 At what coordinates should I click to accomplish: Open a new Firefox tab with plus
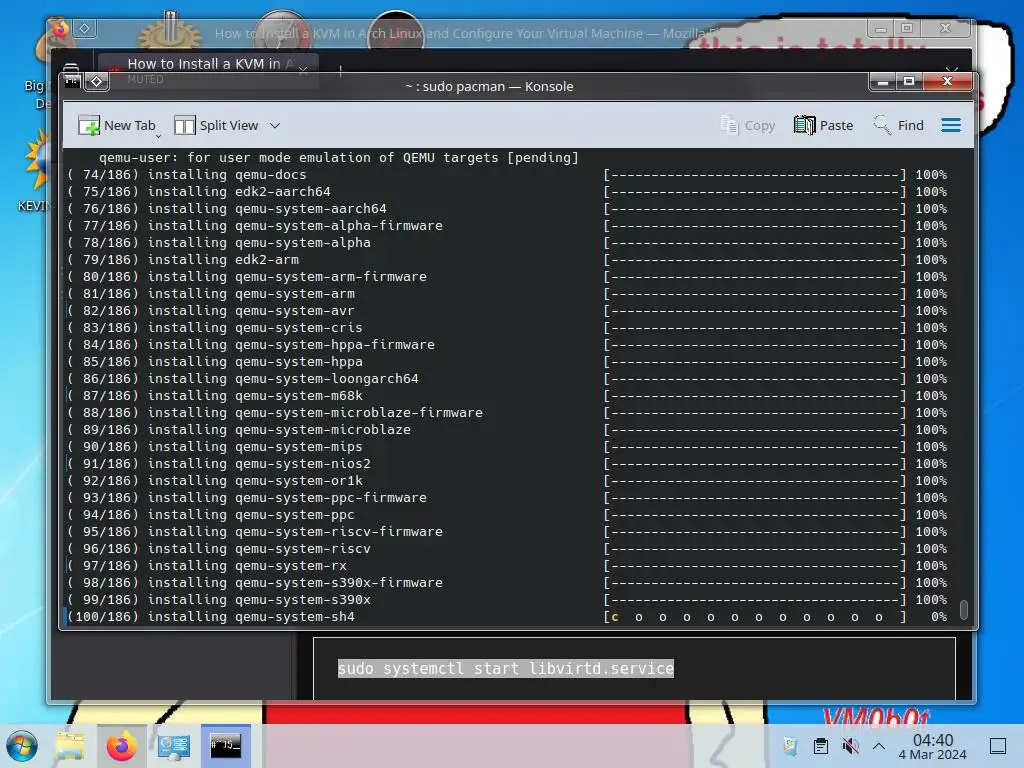340,70
